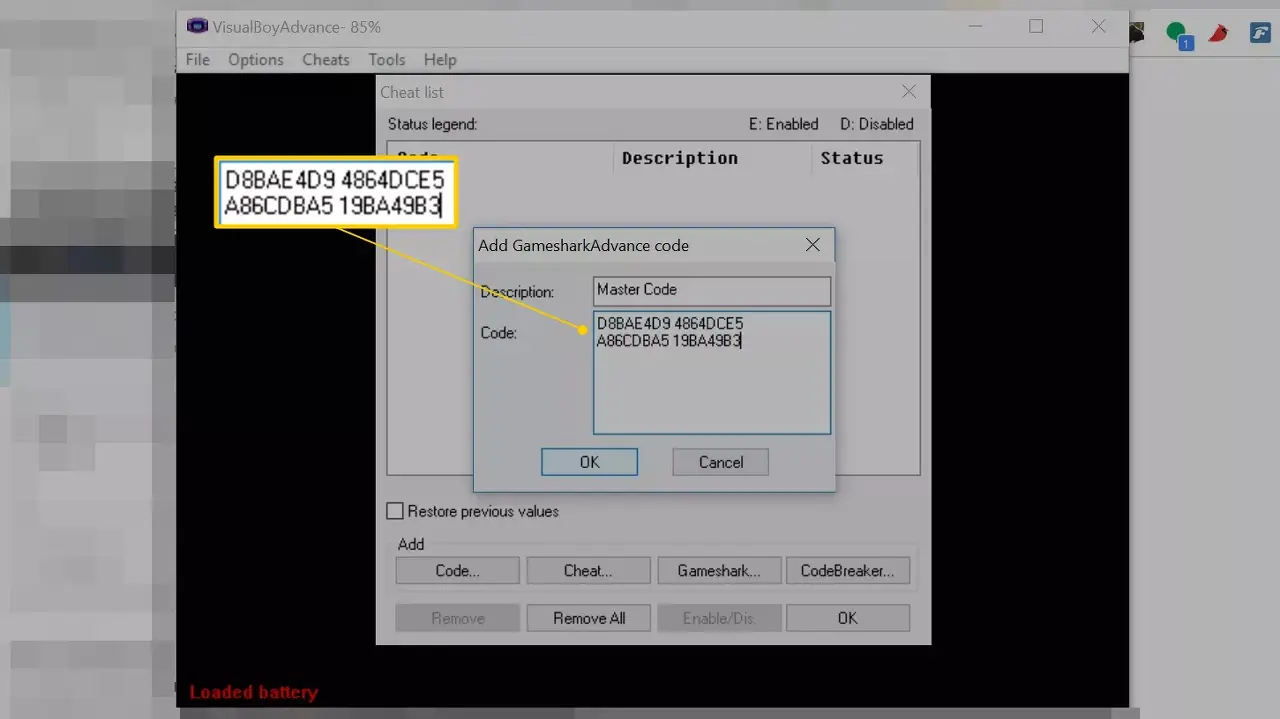Click the VisualBoyAdvance title bar icon
Viewport: 1280px width, 719px height.
197,27
